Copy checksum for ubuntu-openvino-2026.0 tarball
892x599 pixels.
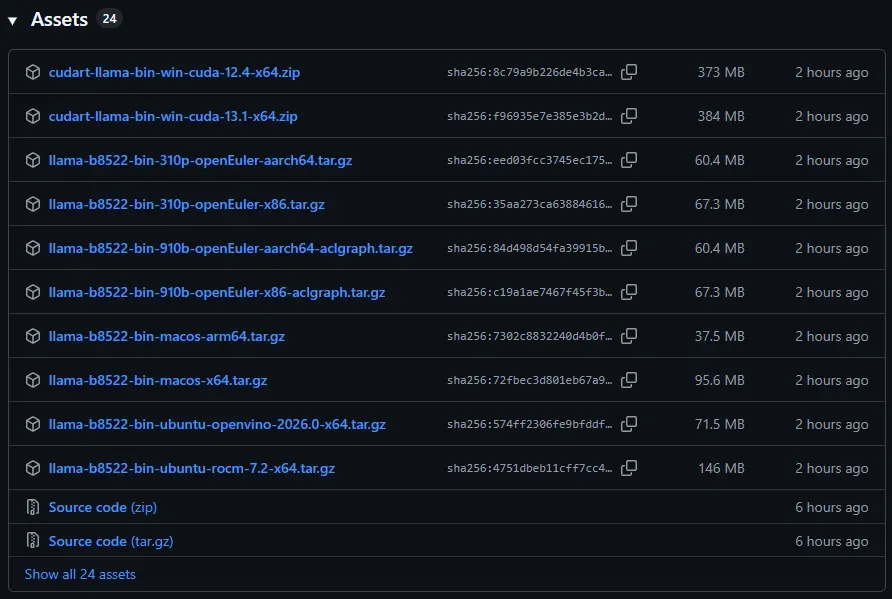point(629,424)
